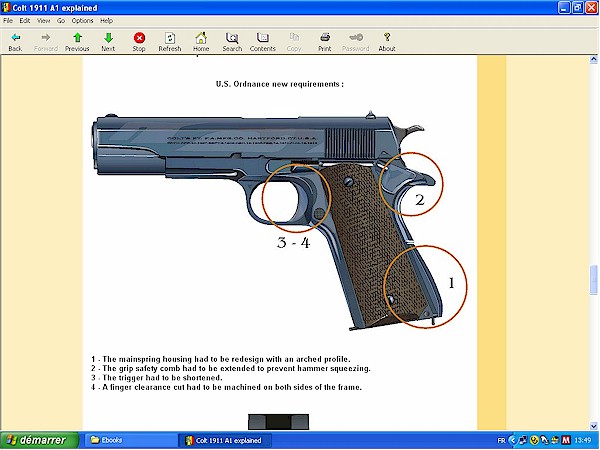
Task: Click the Password key icon
Action: click(x=355, y=41)
